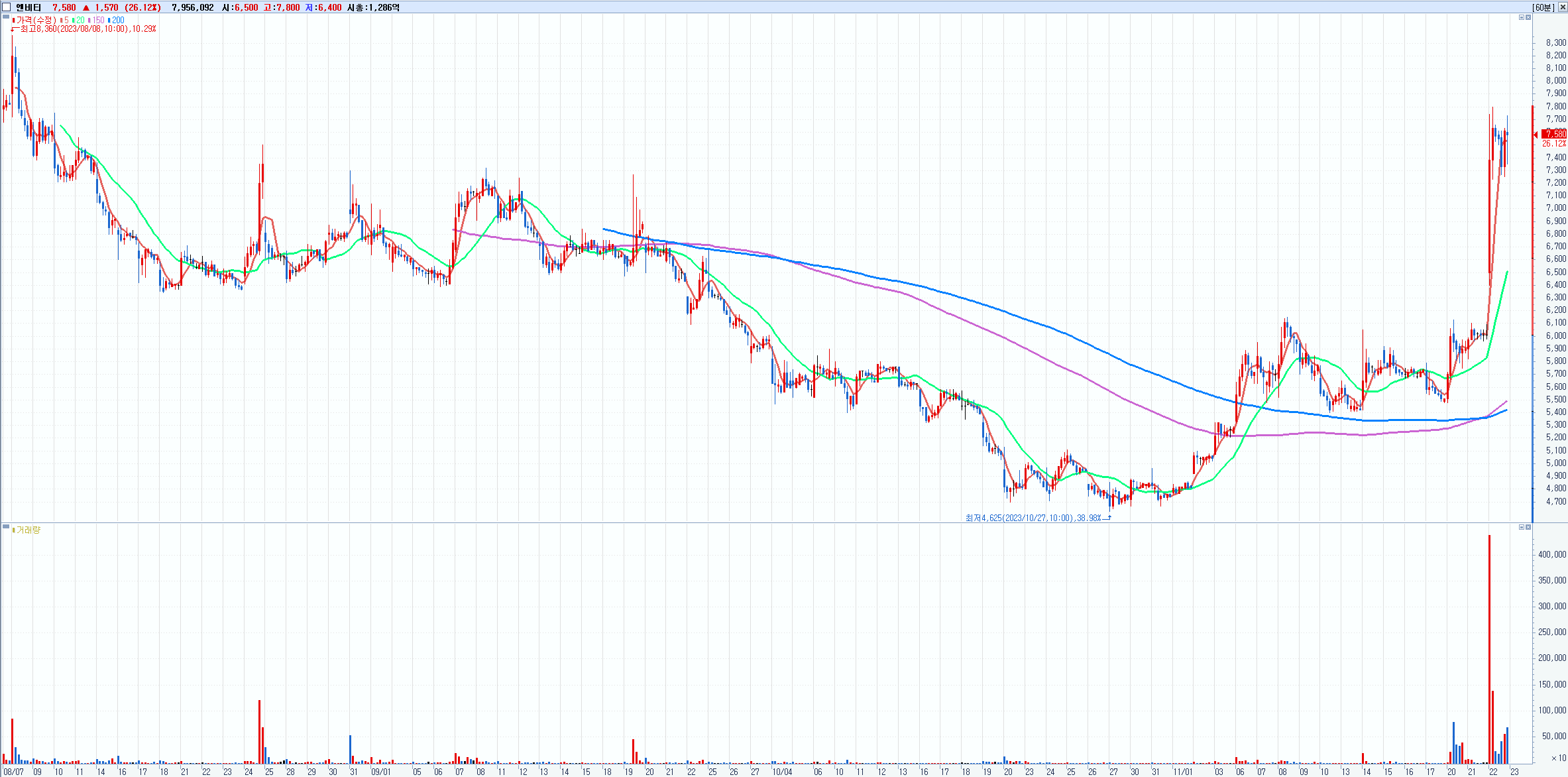Image resolution: width=1568 pixels, height=777 pixels.
Task: Close the price chart pane
Action: 1528,17
